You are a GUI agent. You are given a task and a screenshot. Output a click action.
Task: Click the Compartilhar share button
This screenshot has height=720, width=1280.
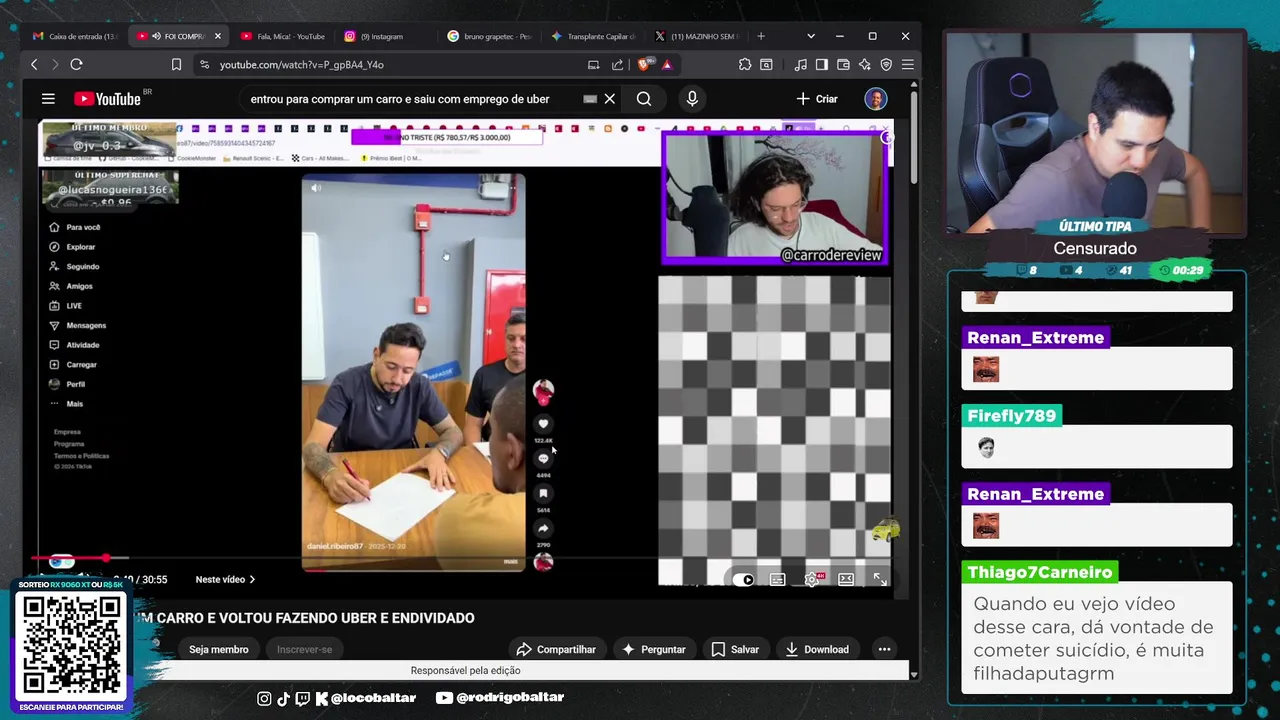(556, 649)
